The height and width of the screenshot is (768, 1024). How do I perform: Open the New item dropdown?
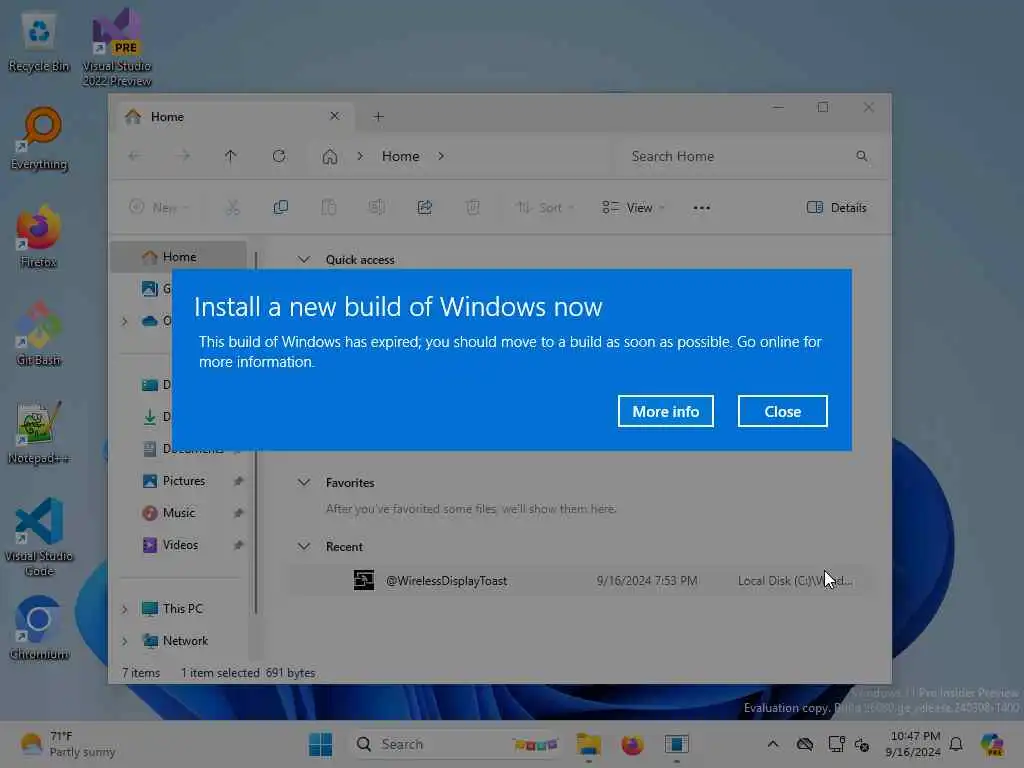pyautogui.click(x=159, y=208)
